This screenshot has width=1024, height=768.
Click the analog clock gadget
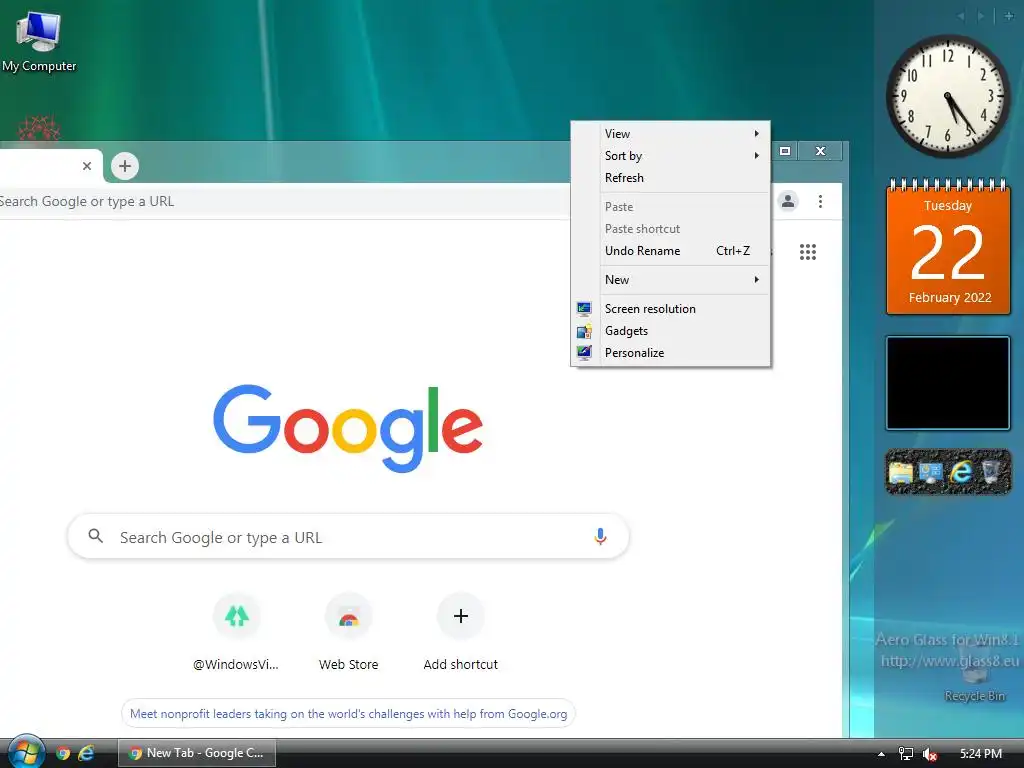(x=948, y=96)
